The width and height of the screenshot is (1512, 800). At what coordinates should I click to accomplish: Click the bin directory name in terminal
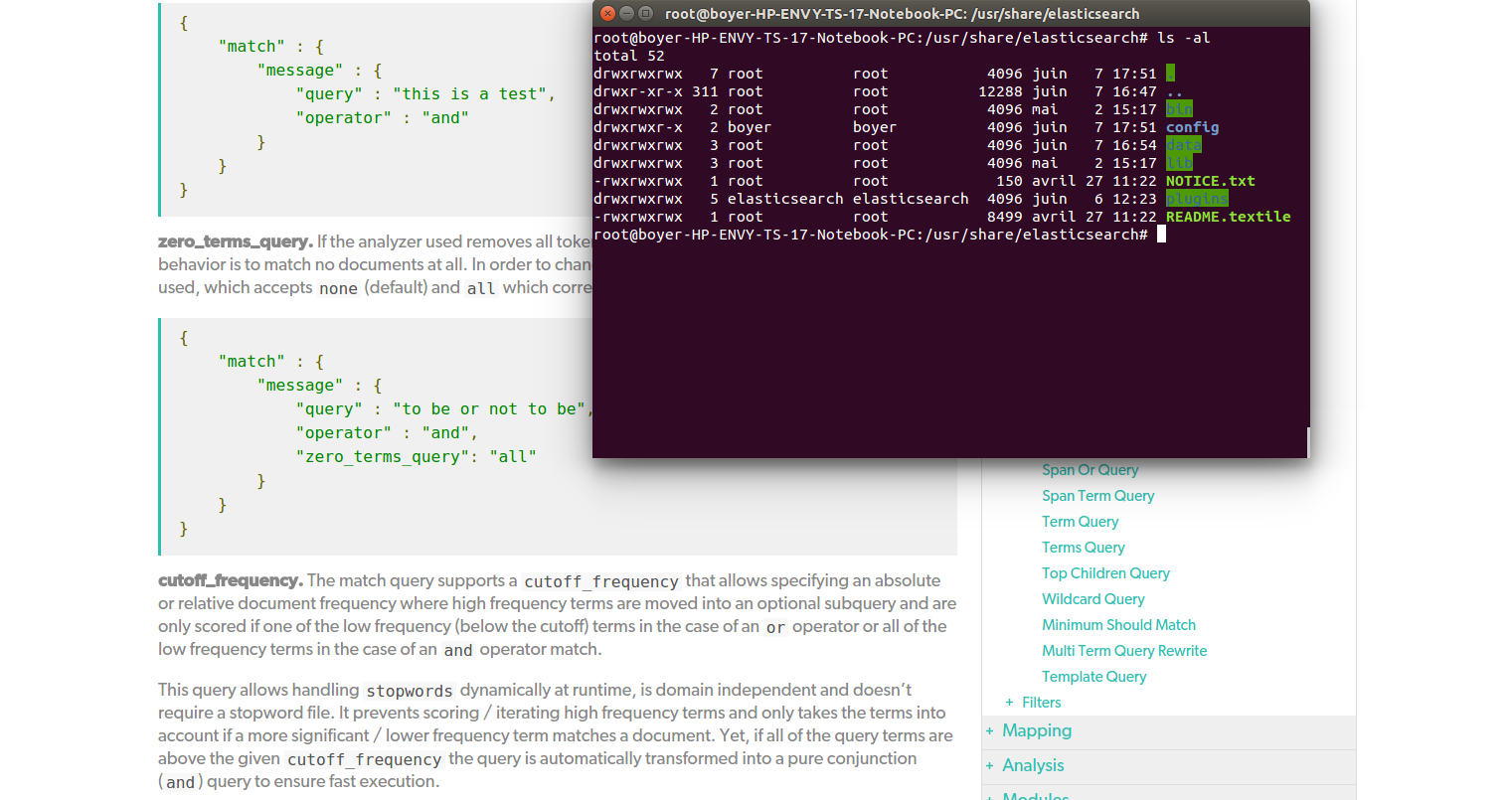[1179, 109]
